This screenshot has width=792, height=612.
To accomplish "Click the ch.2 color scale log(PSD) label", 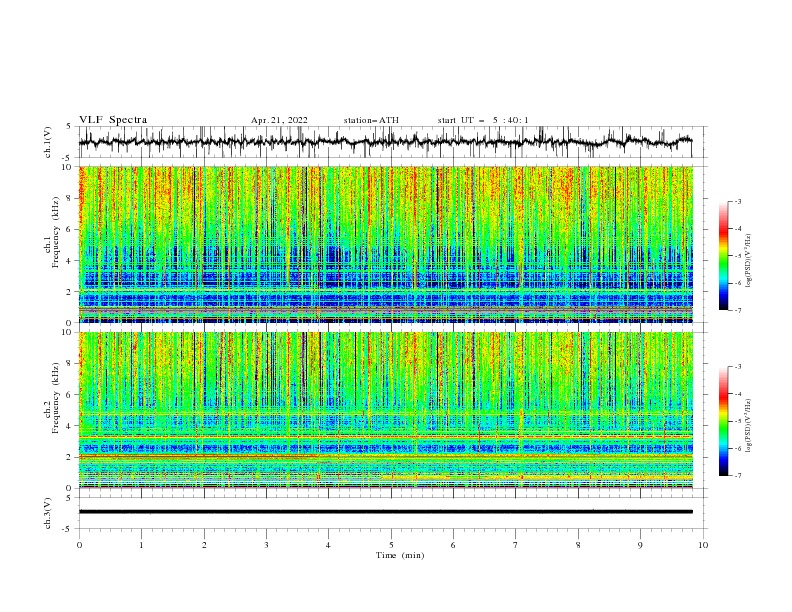I will 749,426.
